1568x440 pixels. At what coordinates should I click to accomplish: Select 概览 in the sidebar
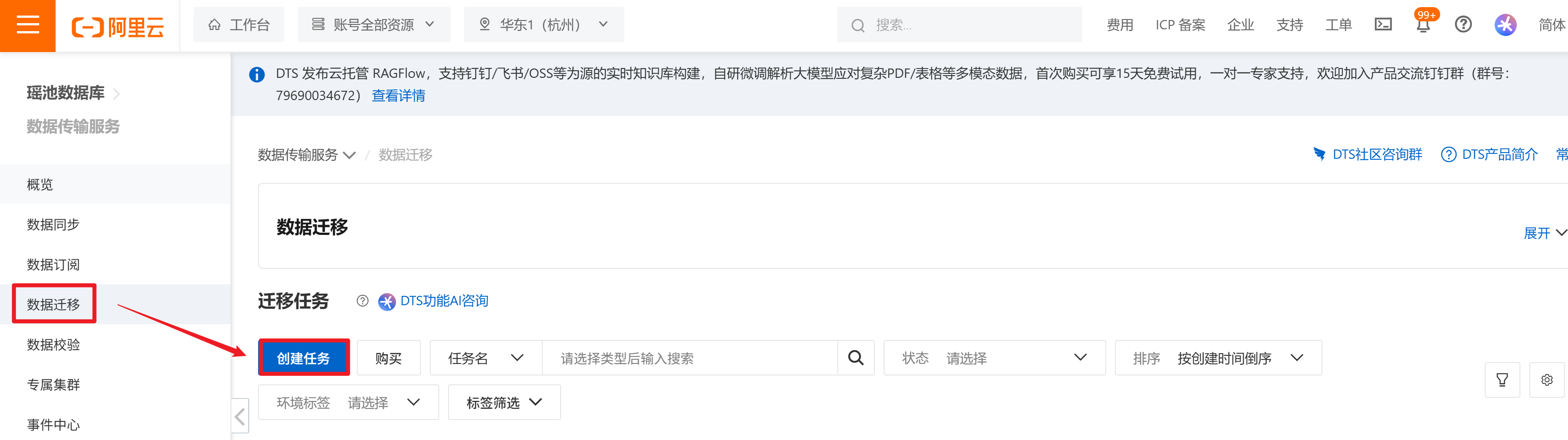click(115, 184)
